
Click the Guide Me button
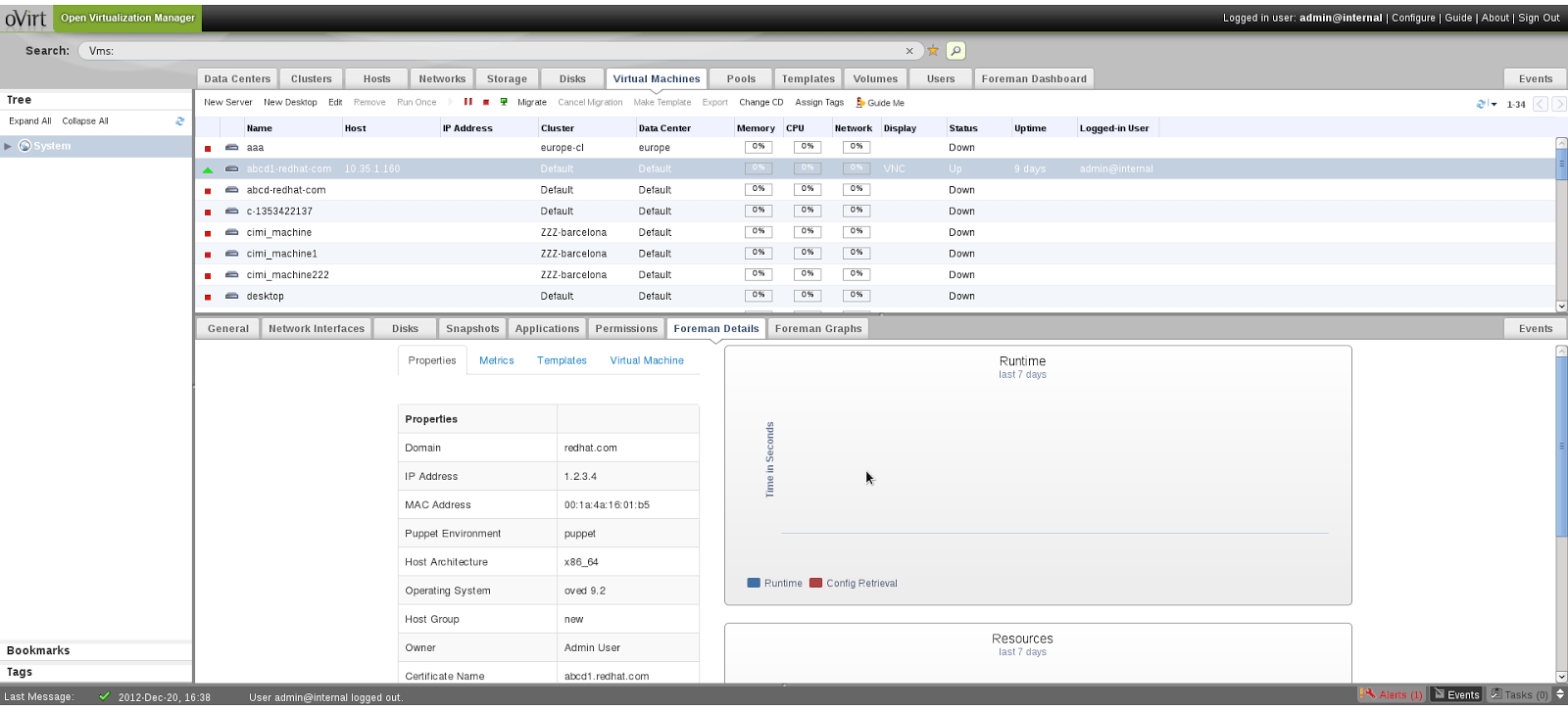[x=880, y=102]
